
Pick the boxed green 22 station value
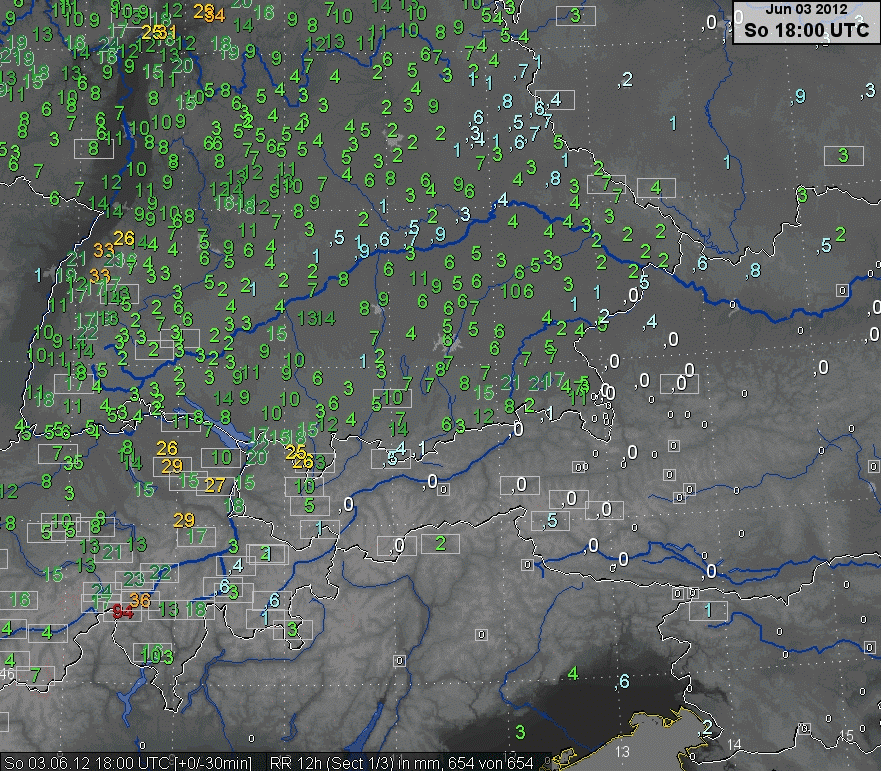pos(160,573)
